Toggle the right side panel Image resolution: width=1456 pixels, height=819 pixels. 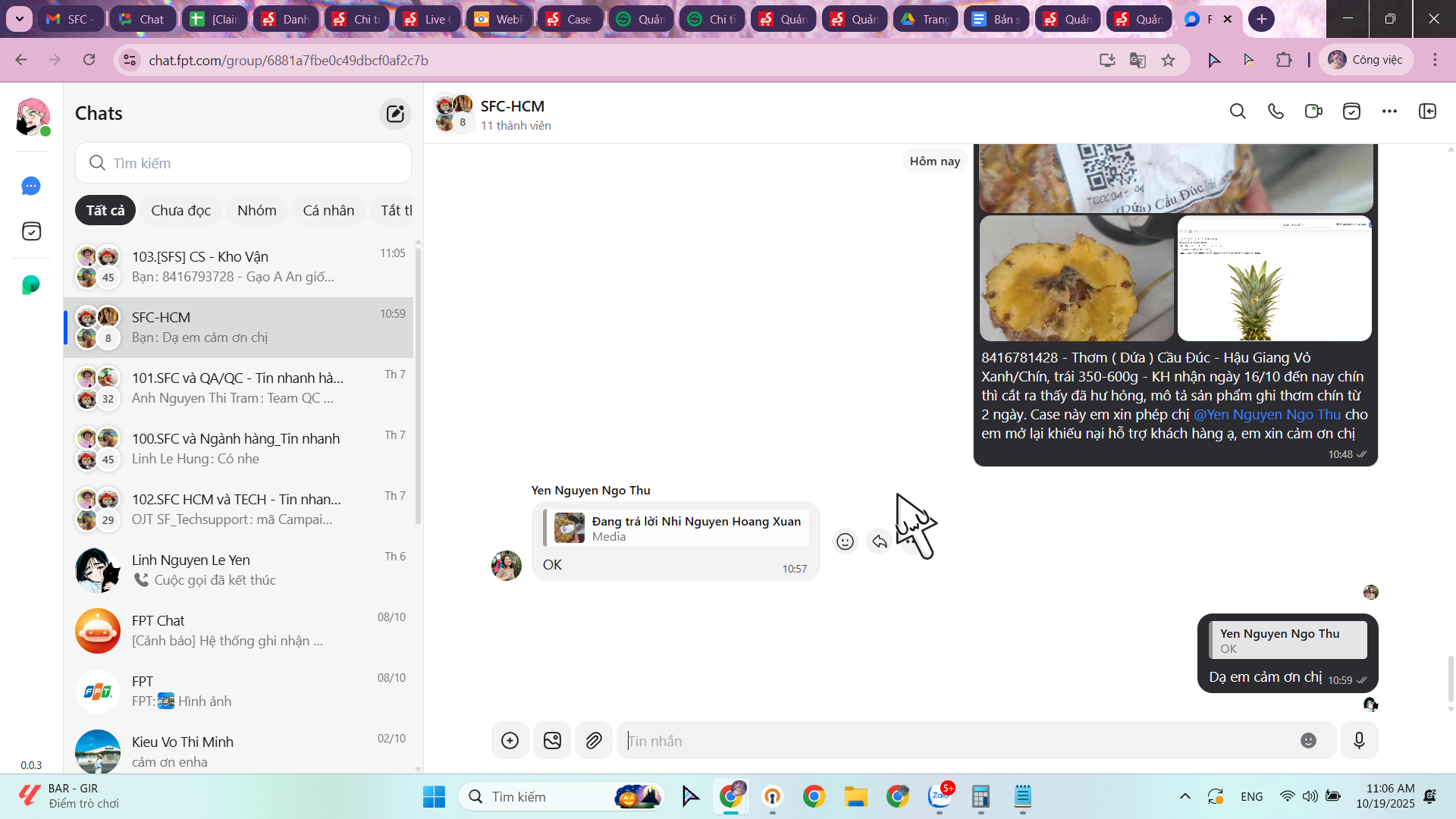coord(1427,111)
